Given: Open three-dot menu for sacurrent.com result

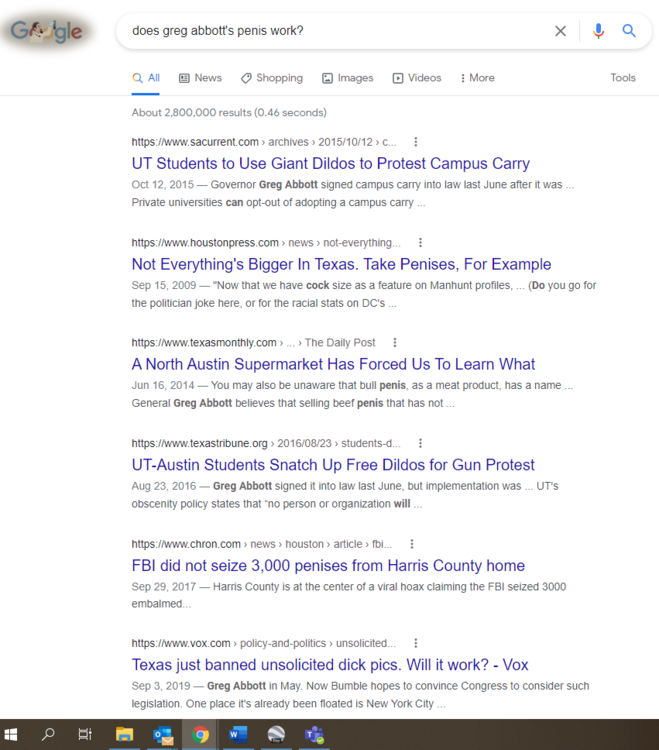Looking at the screenshot, I should point(416,142).
